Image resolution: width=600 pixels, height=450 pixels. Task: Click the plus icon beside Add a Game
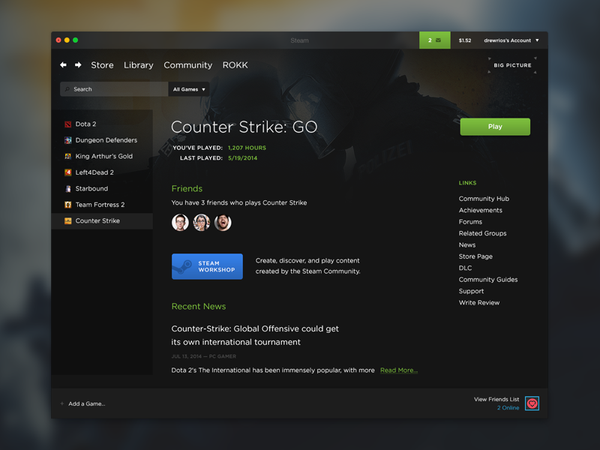click(x=62, y=403)
